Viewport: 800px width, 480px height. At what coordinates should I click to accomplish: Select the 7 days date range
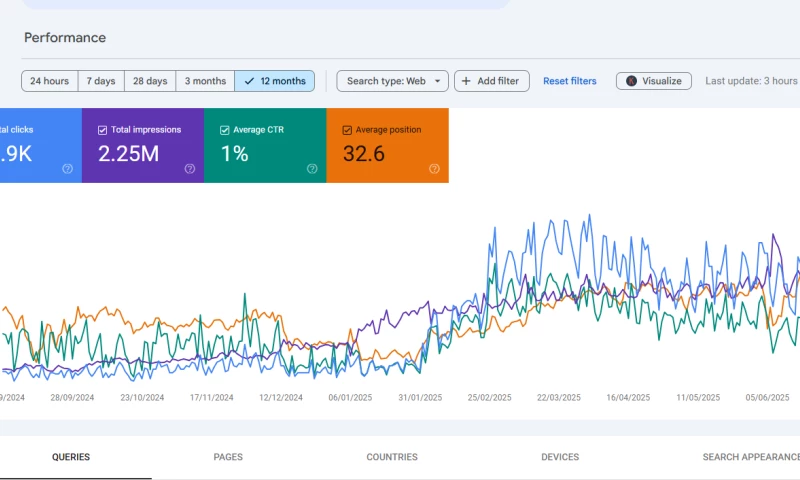[x=101, y=81]
